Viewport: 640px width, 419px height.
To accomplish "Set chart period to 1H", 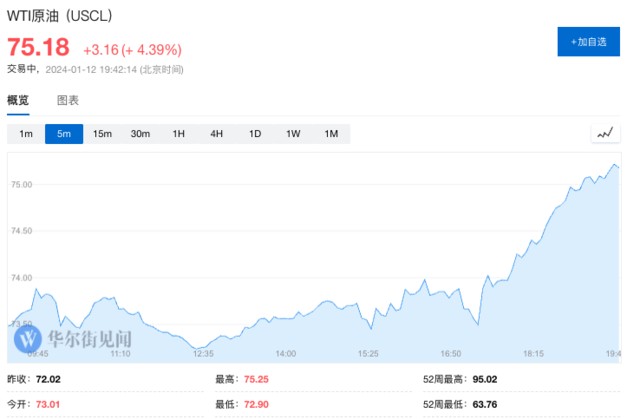I will [179, 134].
